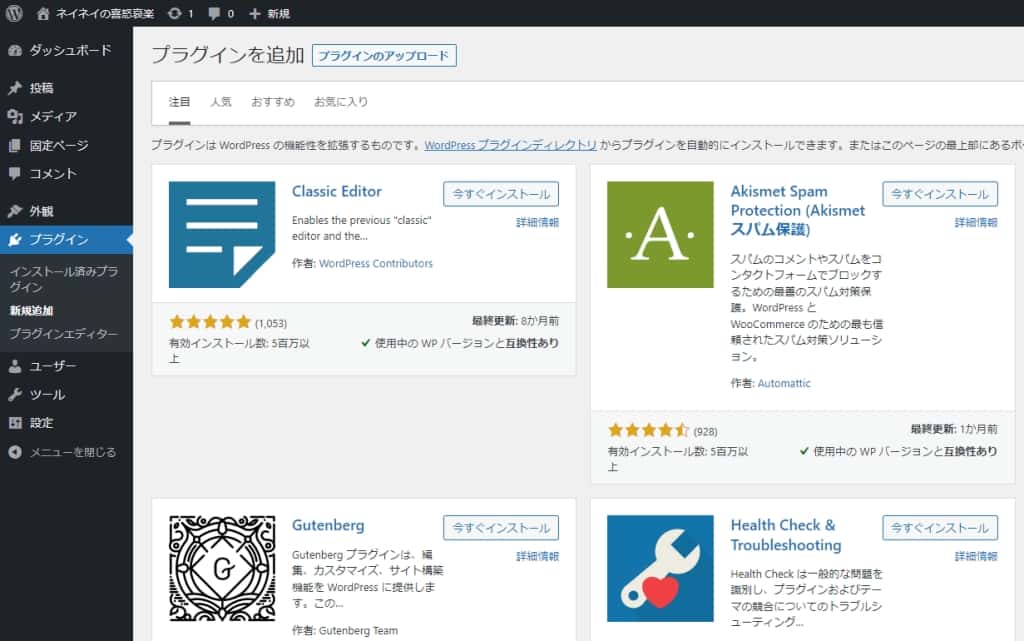Image resolution: width=1024 pixels, height=641 pixels.
Task: Click the Akismet Spam Protection title link
Action: tap(798, 210)
